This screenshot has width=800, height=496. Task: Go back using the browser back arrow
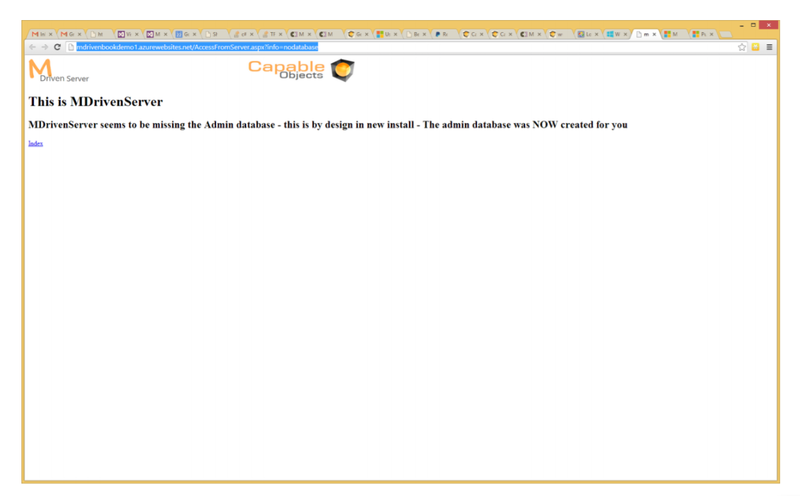point(32,47)
